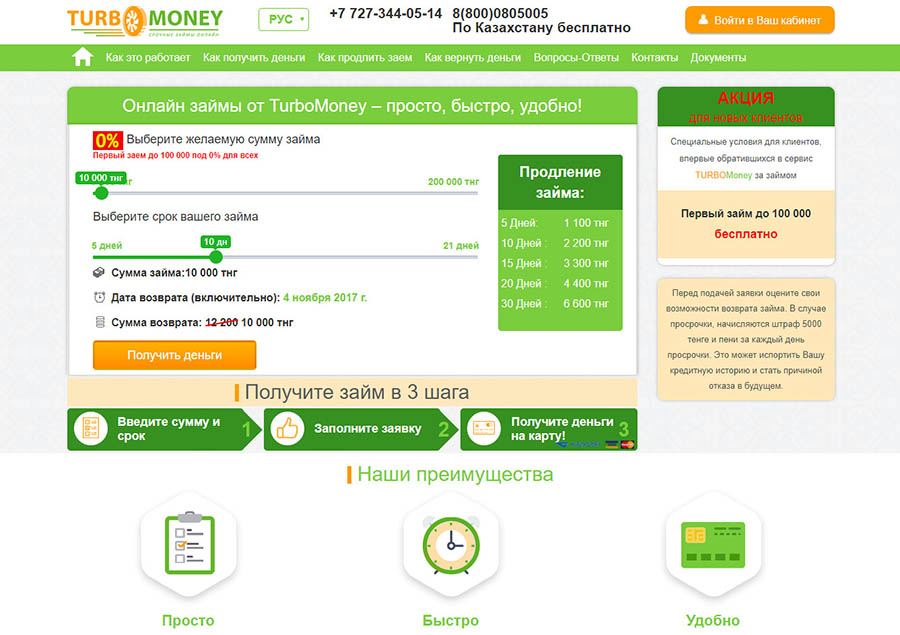Click Войти в Ваш кабинет button
The width and height of the screenshot is (900, 635).
pos(759,20)
